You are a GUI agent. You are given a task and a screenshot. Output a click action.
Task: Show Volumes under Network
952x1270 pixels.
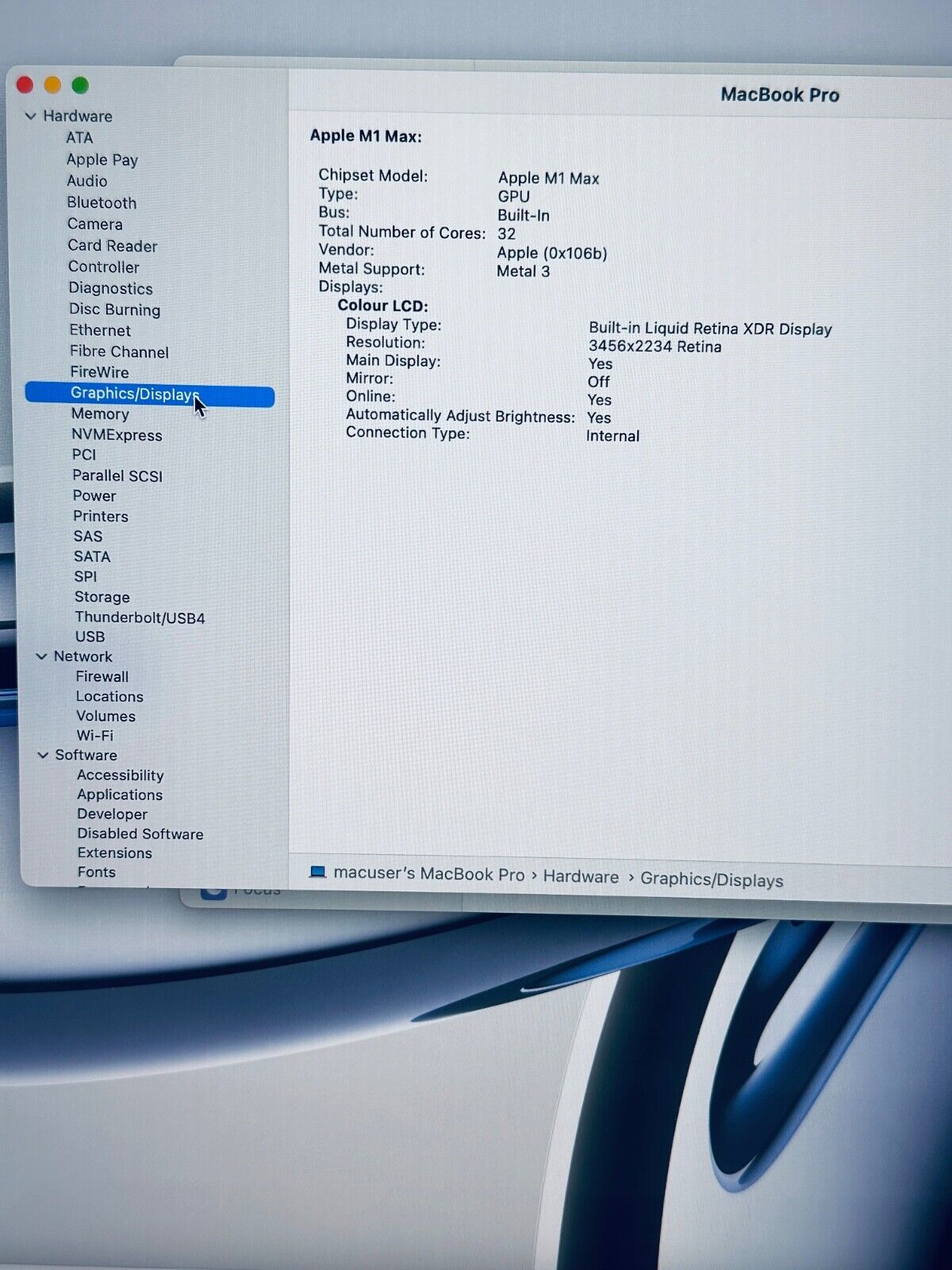(x=106, y=716)
